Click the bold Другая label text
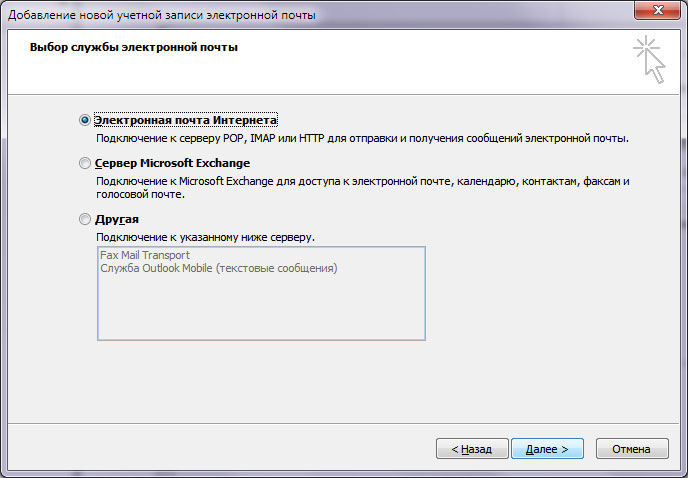Image resolution: width=688 pixels, height=478 pixels. [x=117, y=219]
